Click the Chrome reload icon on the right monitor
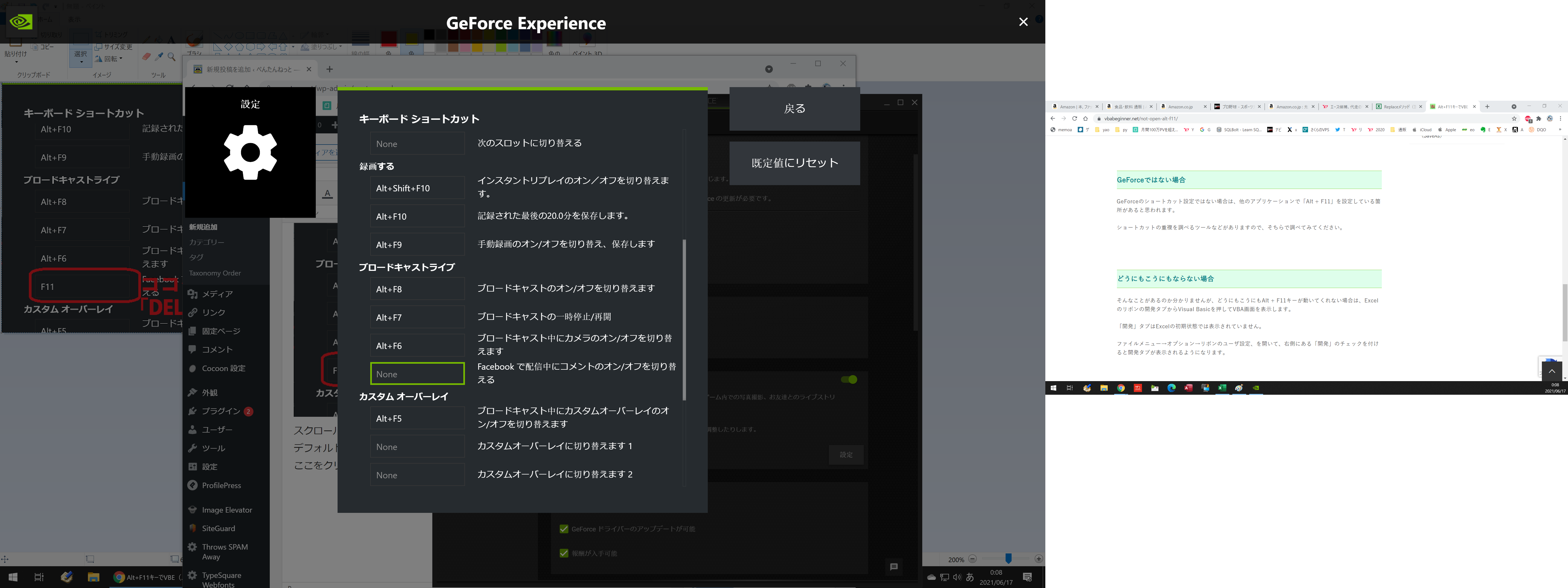The height and width of the screenshot is (588, 1568). [x=1074, y=119]
